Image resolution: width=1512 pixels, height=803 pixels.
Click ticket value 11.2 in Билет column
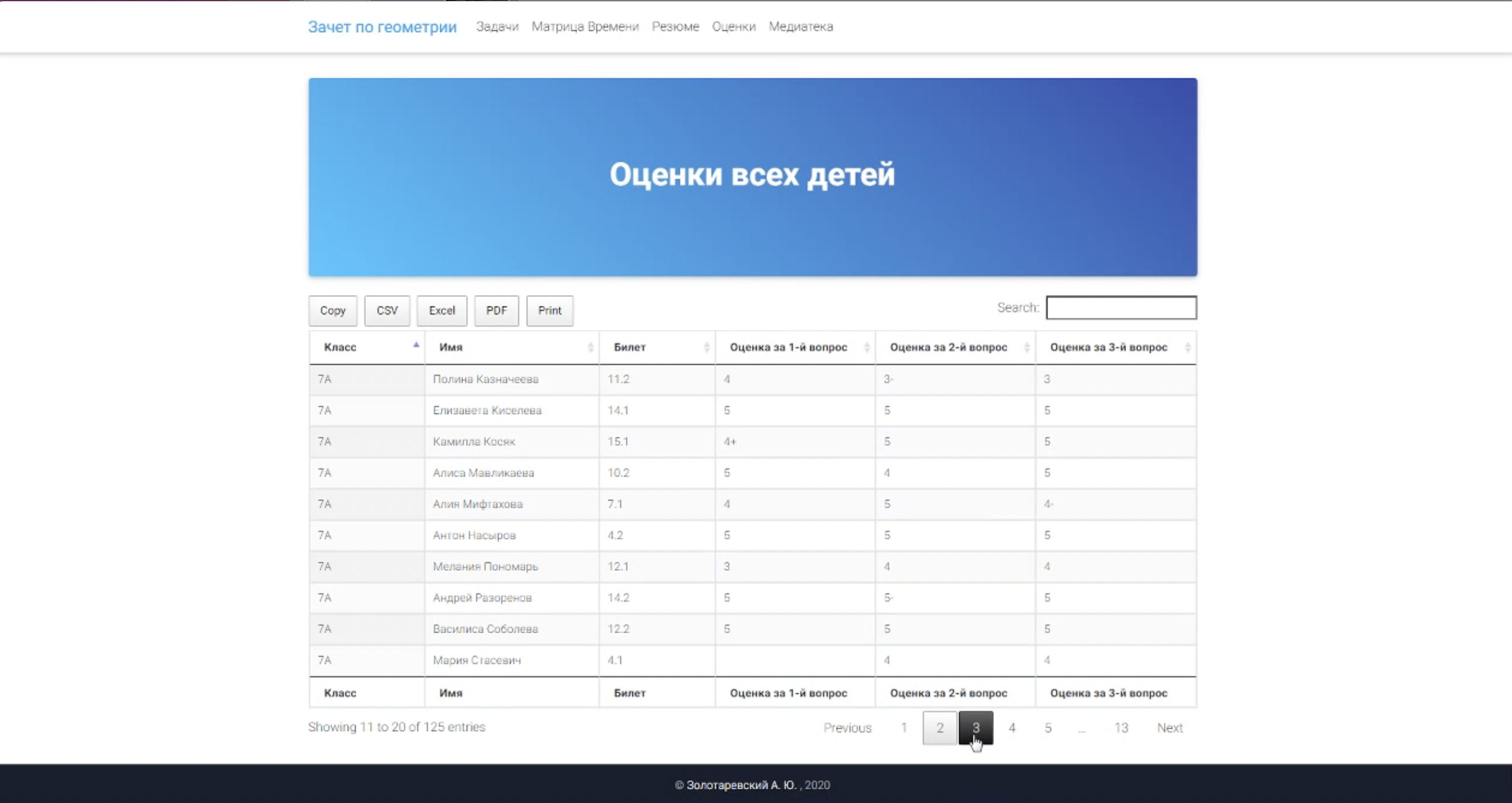(618, 379)
